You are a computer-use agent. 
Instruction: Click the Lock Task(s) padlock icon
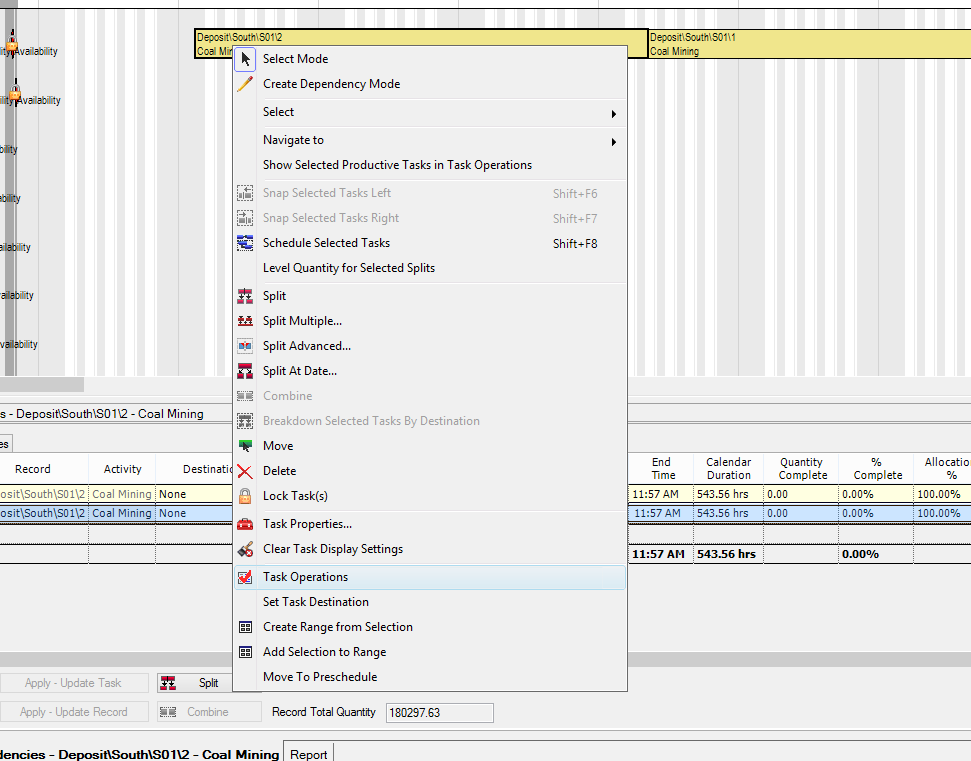[245, 496]
